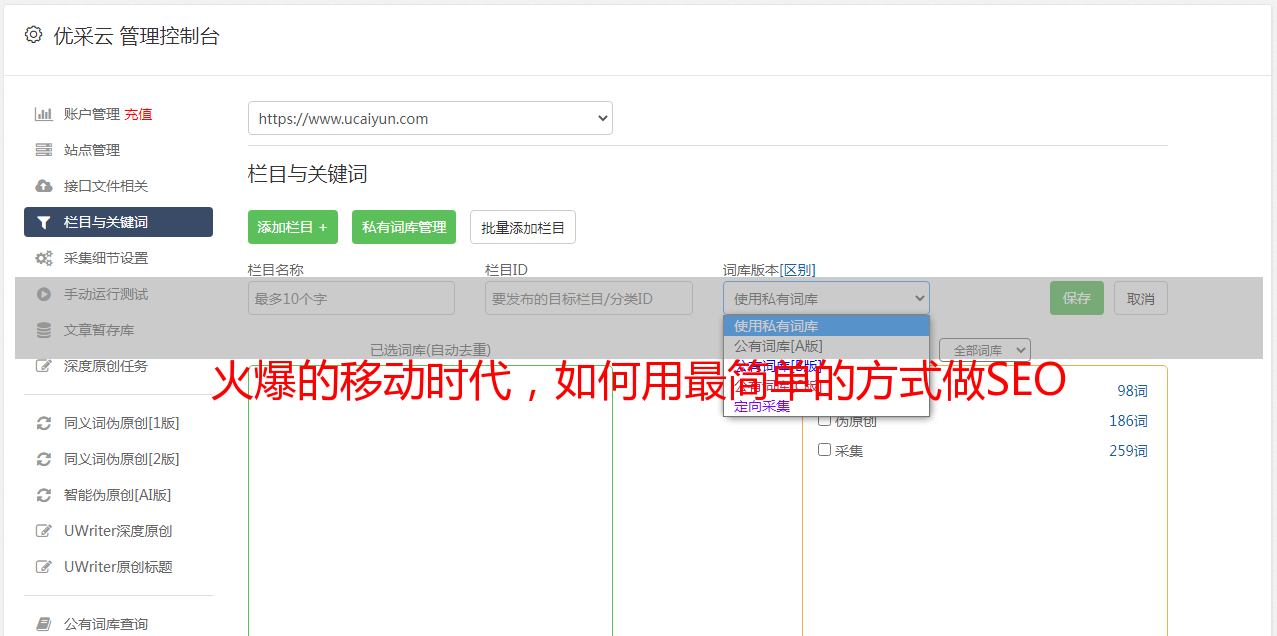1277x636 pixels.
Task: Click the 186词 count
Action: pos(1128,421)
